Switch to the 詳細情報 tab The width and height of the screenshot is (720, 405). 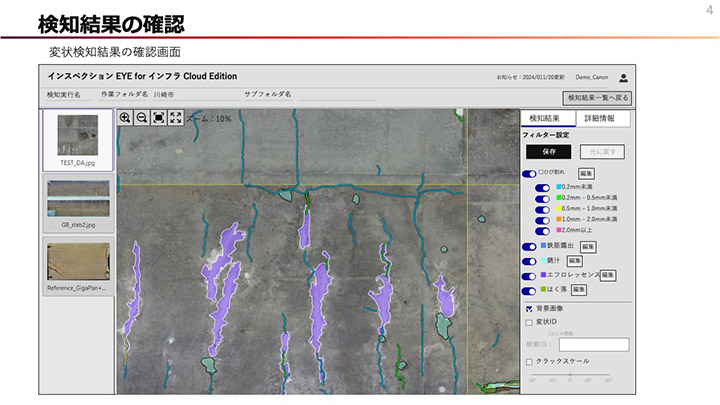[600, 118]
